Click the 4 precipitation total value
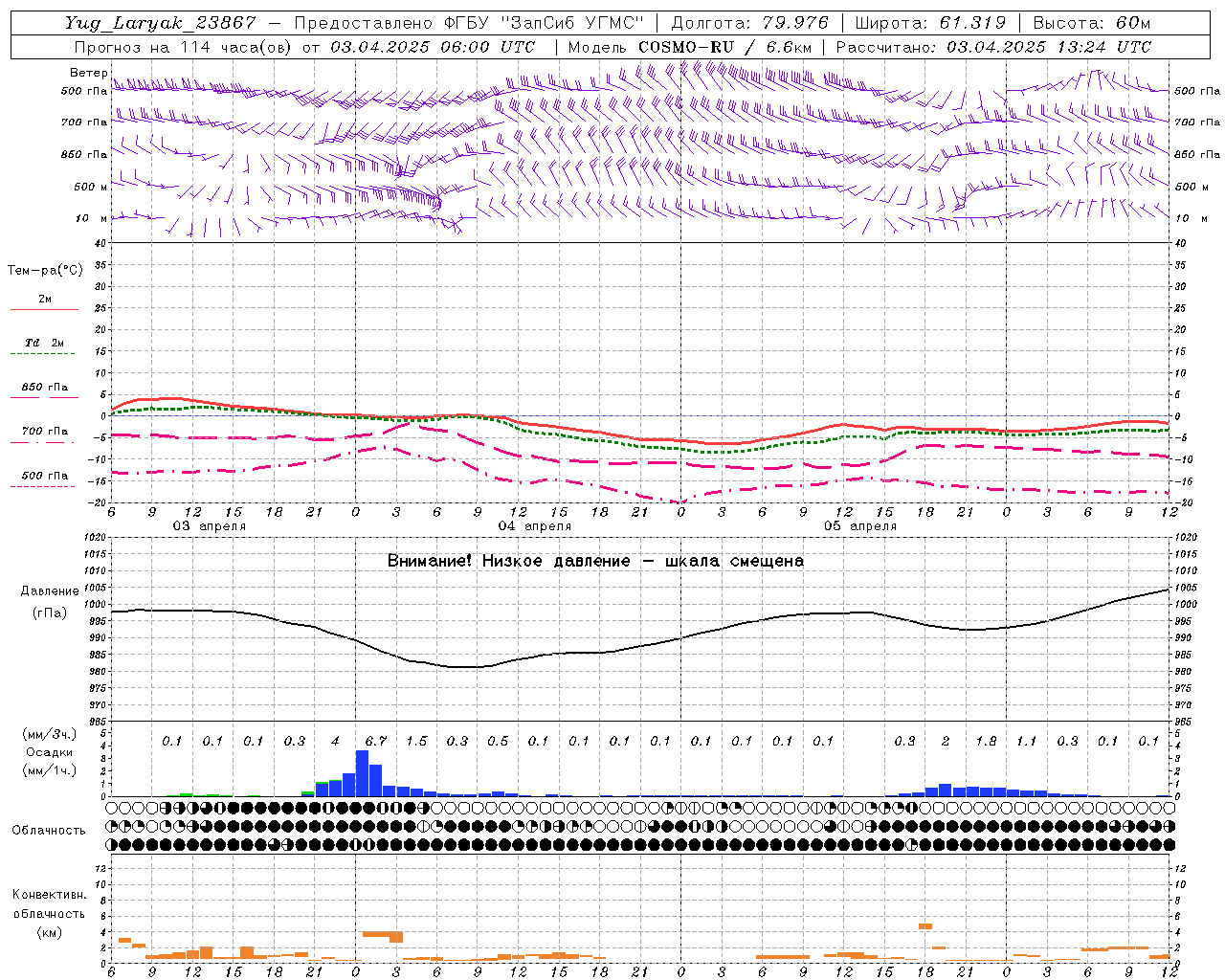 pos(335,741)
